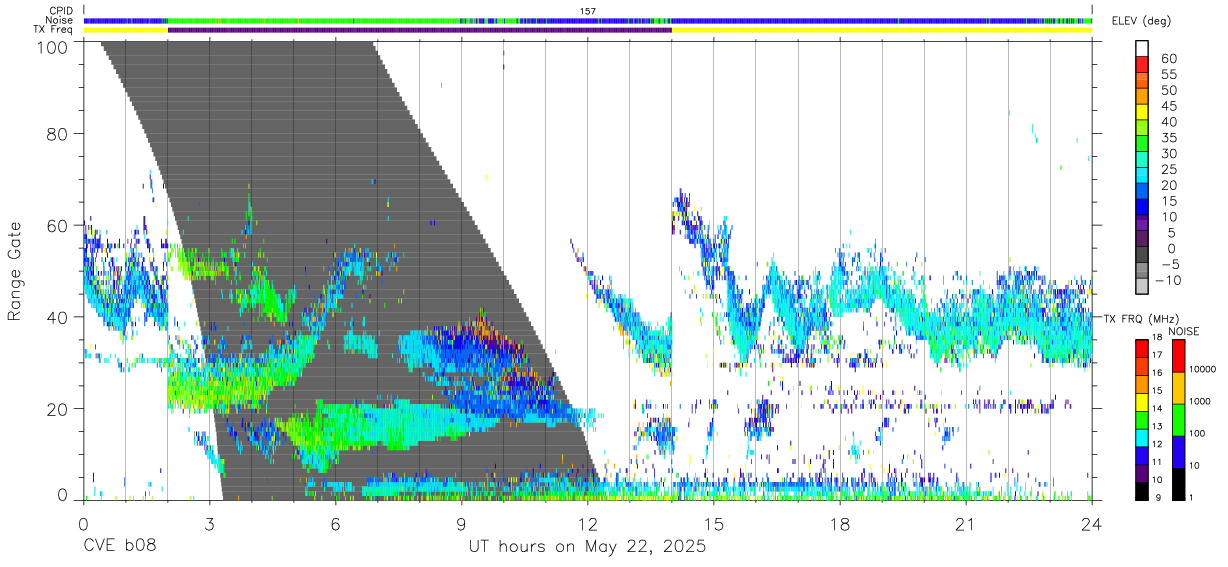The width and height of the screenshot is (1228, 567).
Task: Click the red NOISE swatch above 10000
Action: point(1179,355)
